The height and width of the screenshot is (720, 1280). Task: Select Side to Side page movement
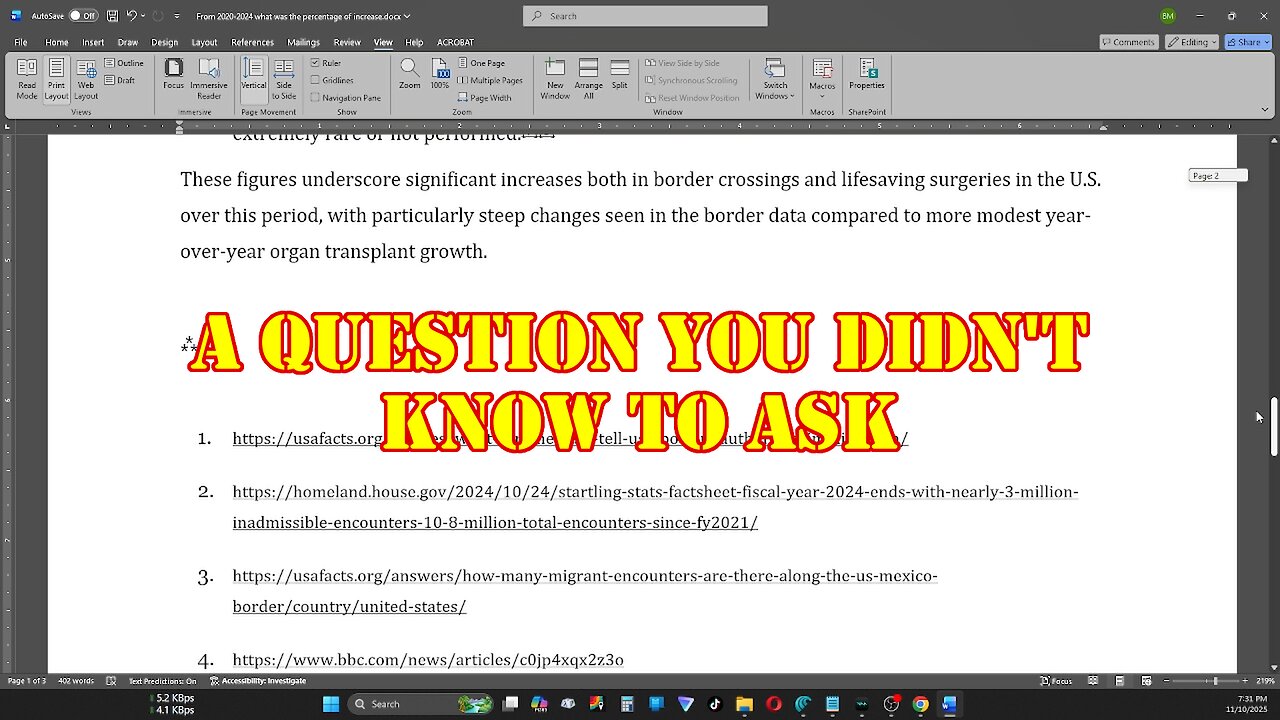click(x=284, y=79)
